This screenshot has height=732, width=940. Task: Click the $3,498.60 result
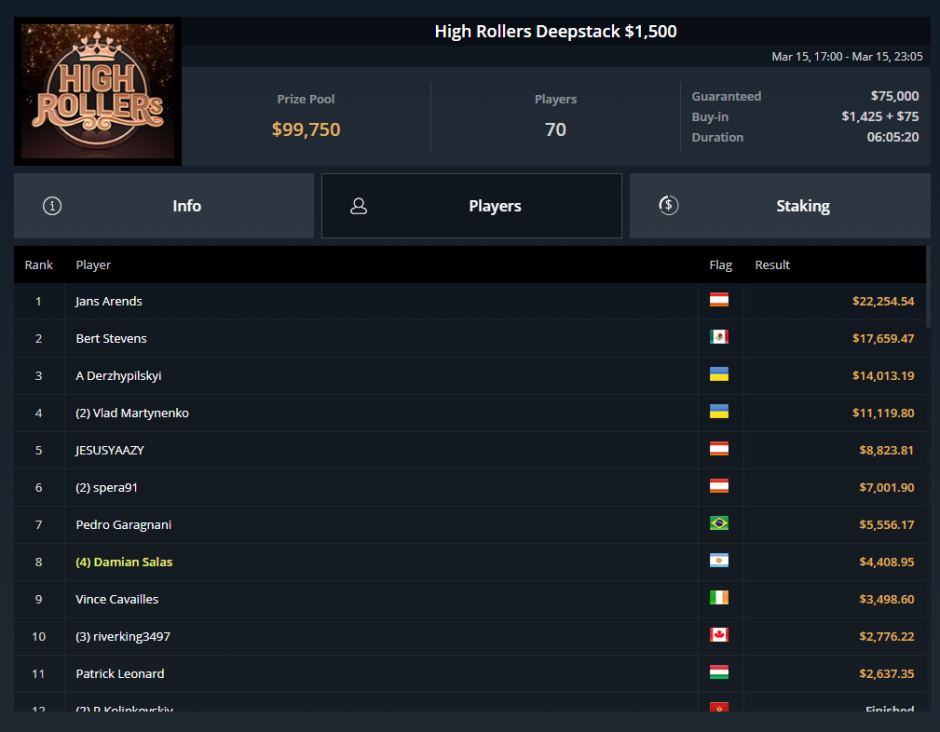click(886, 599)
